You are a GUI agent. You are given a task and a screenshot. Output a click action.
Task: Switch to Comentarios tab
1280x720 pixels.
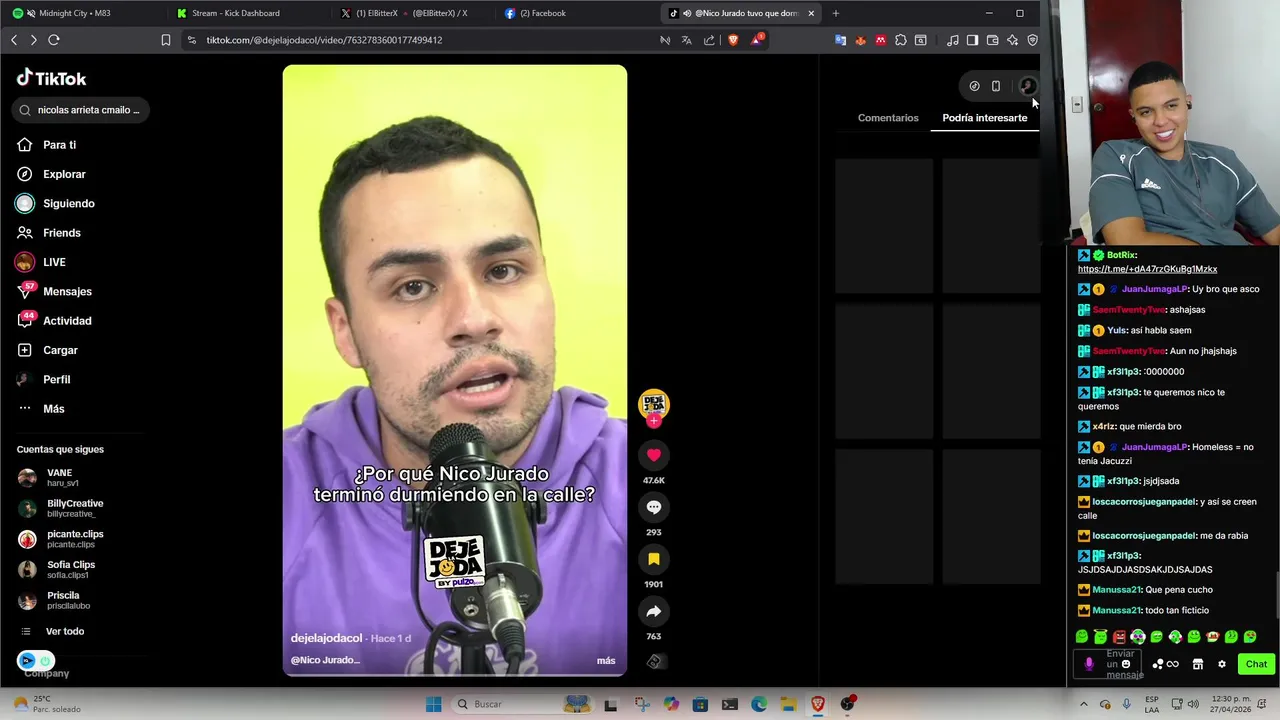pos(888,118)
